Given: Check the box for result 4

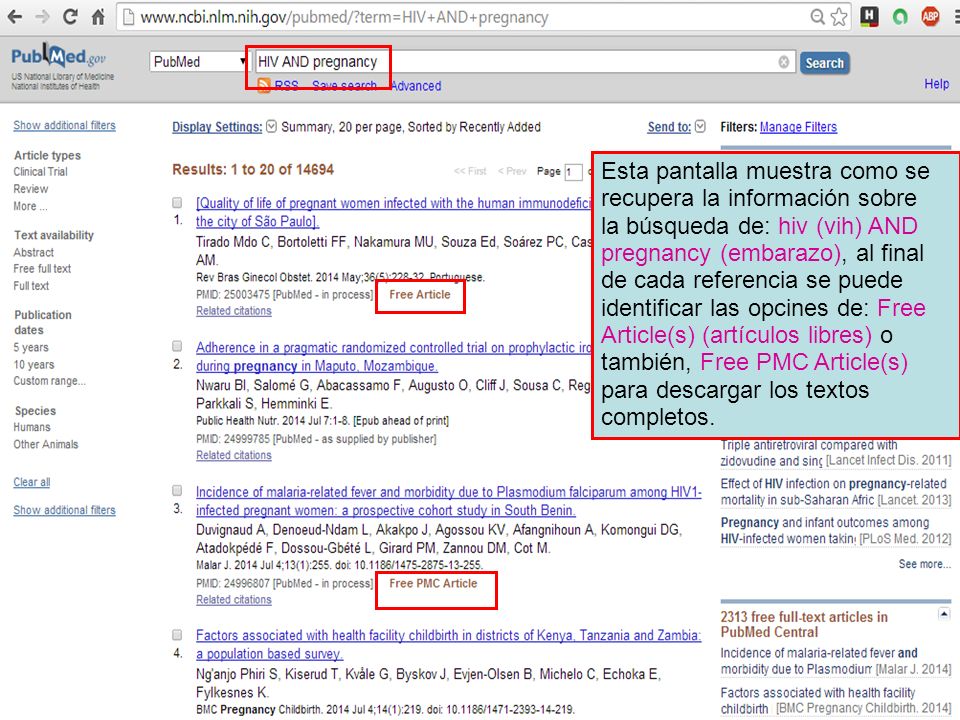Looking at the screenshot, I should [177, 634].
